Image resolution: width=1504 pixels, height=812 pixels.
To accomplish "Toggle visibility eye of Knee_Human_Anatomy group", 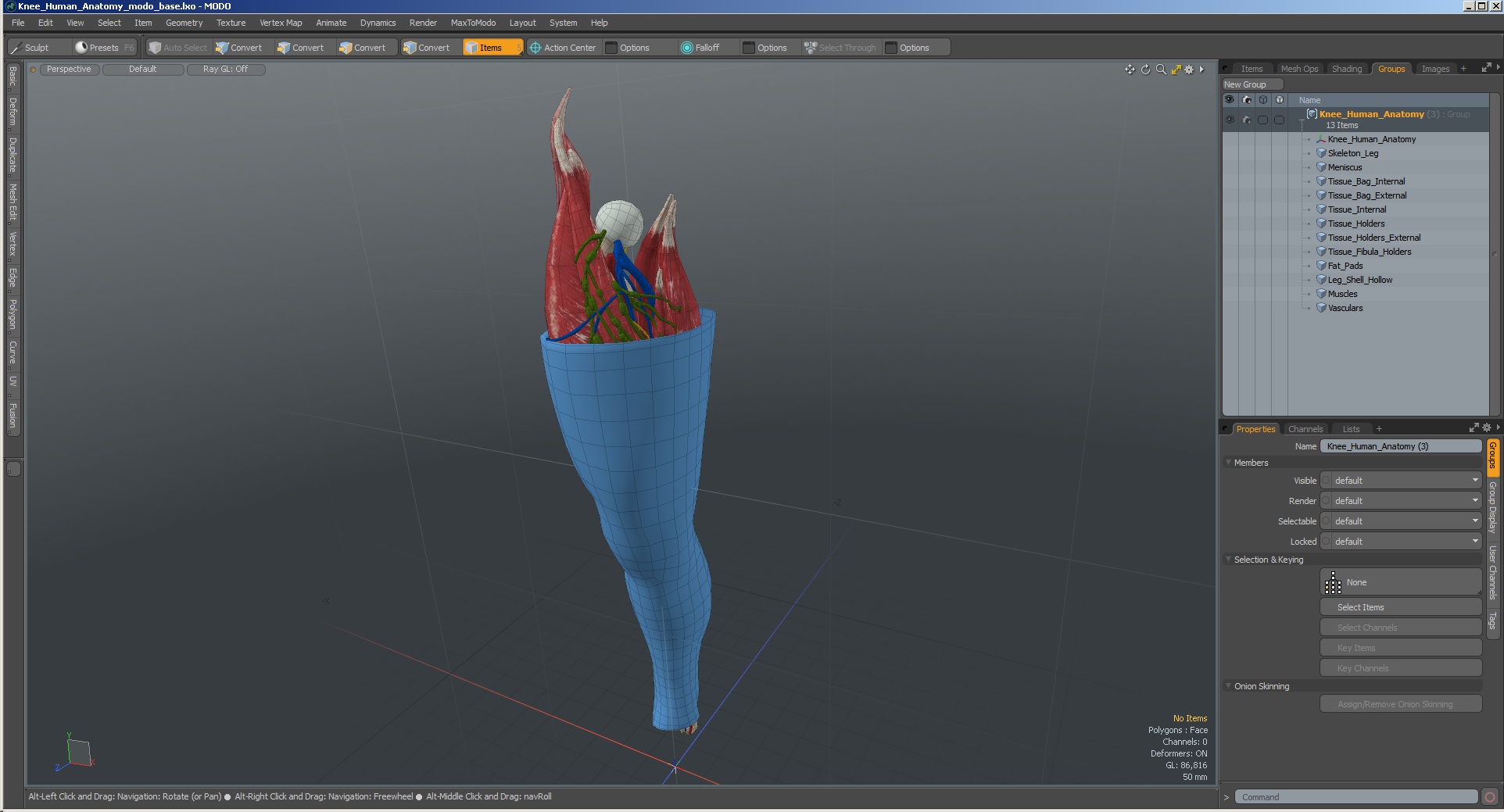I will pyautogui.click(x=1230, y=120).
